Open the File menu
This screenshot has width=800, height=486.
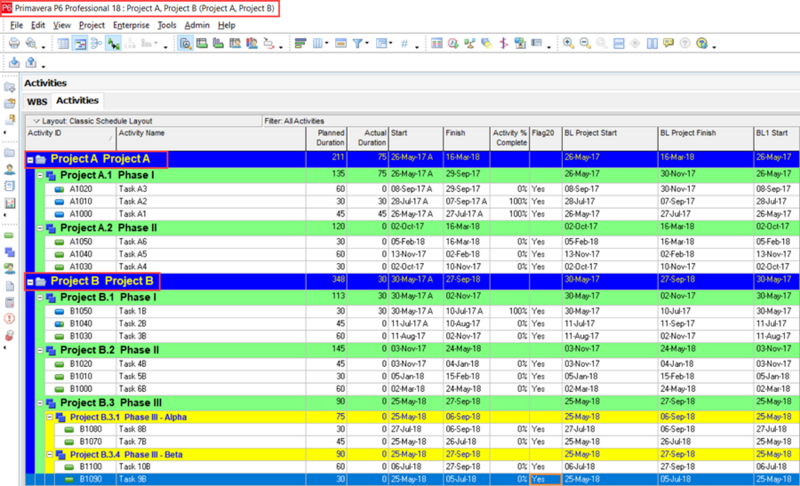(x=16, y=25)
